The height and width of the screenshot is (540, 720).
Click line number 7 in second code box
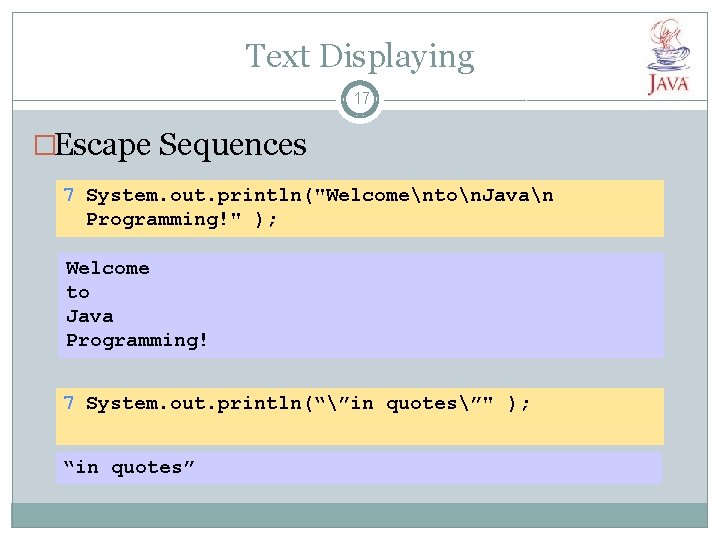(68, 403)
